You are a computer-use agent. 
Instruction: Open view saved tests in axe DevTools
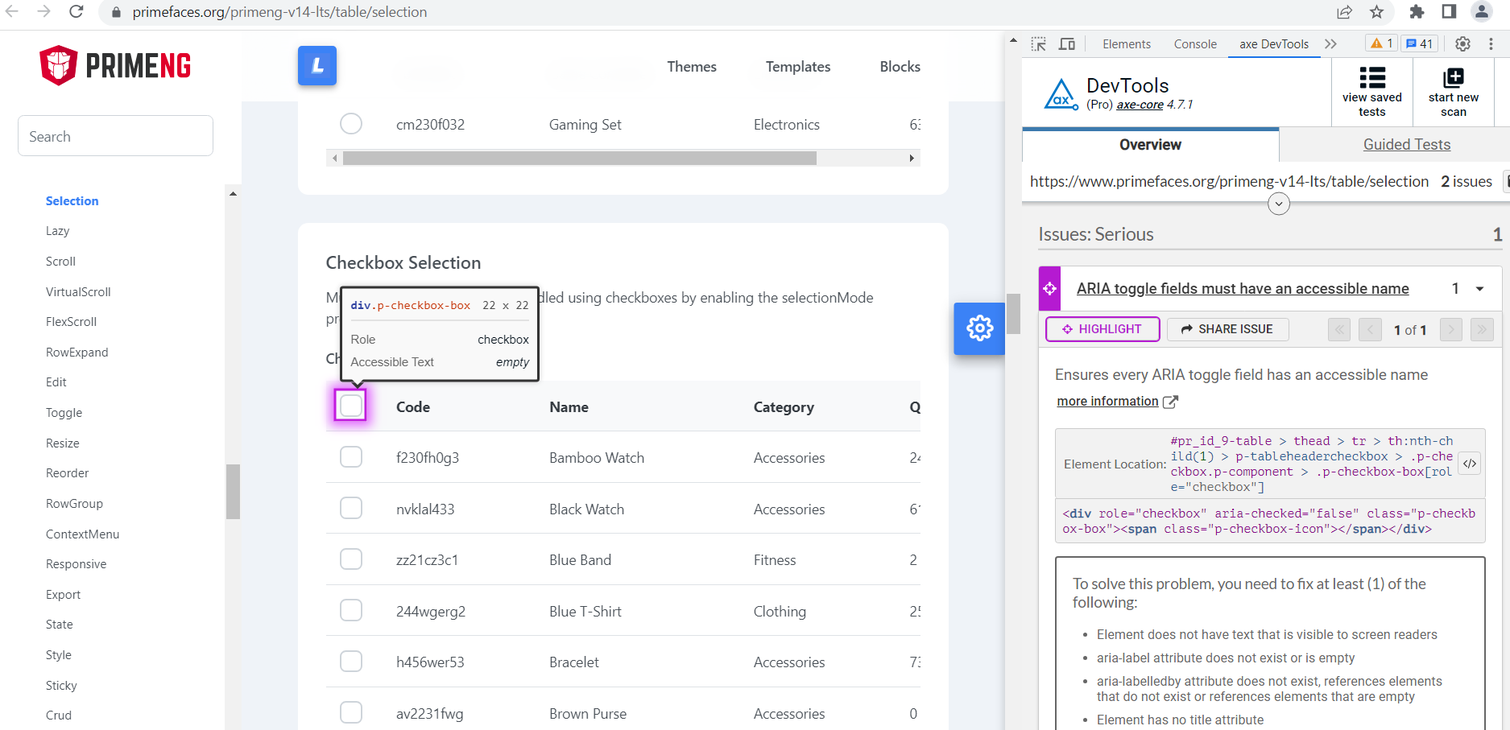click(x=1372, y=92)
